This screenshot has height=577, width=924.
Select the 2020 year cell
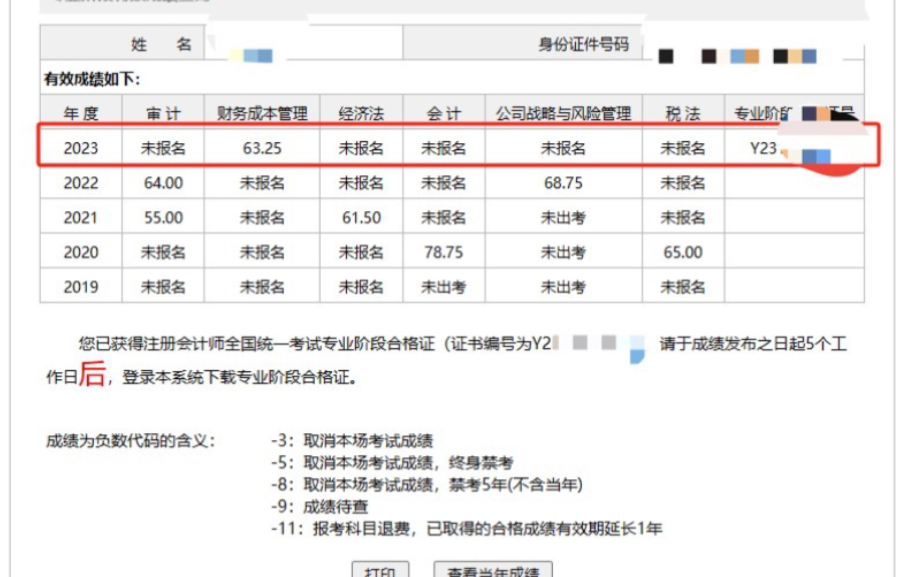pos(81,252)
